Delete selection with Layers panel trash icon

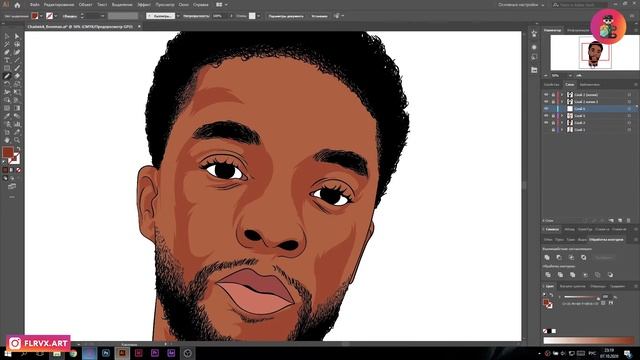(x=629, y=220)
